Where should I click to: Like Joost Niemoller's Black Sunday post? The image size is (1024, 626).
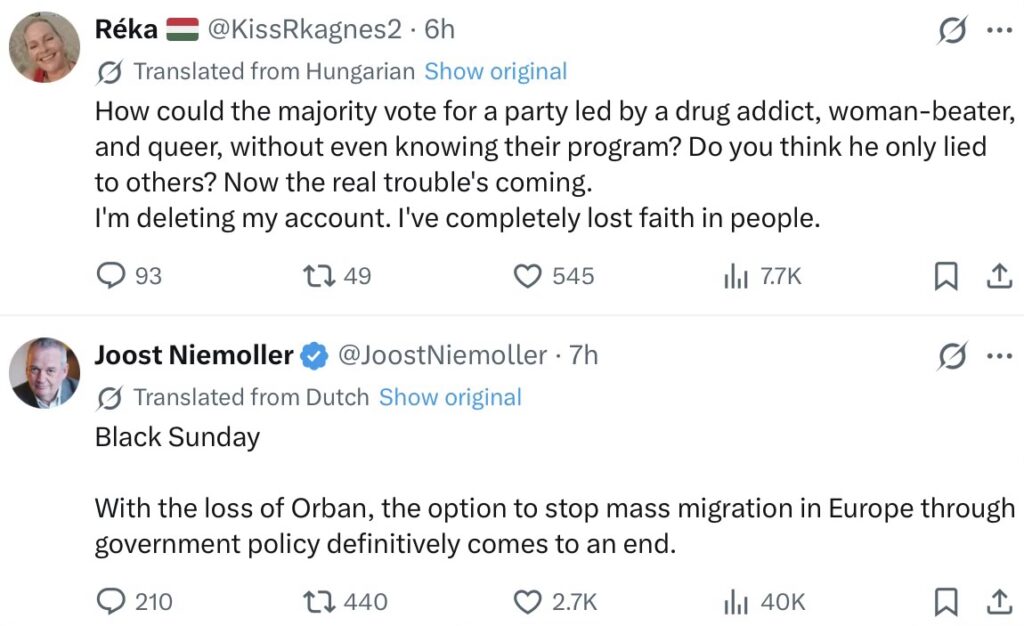pos(527,601)
